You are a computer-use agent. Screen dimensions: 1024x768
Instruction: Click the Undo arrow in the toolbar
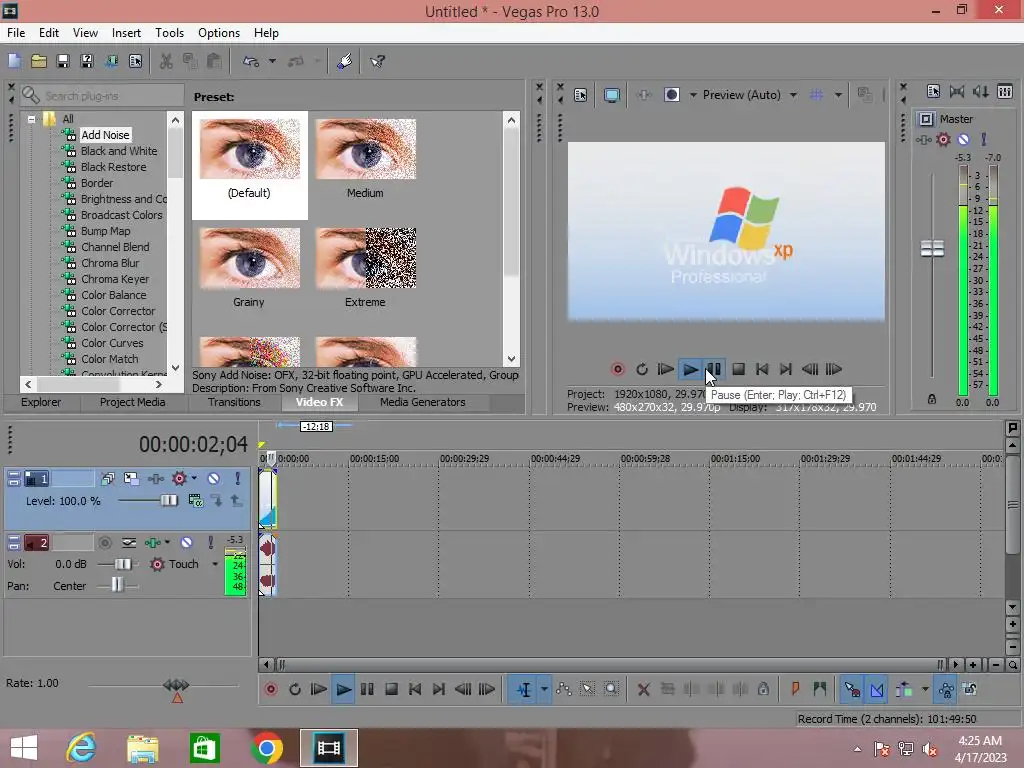point(251,61)
